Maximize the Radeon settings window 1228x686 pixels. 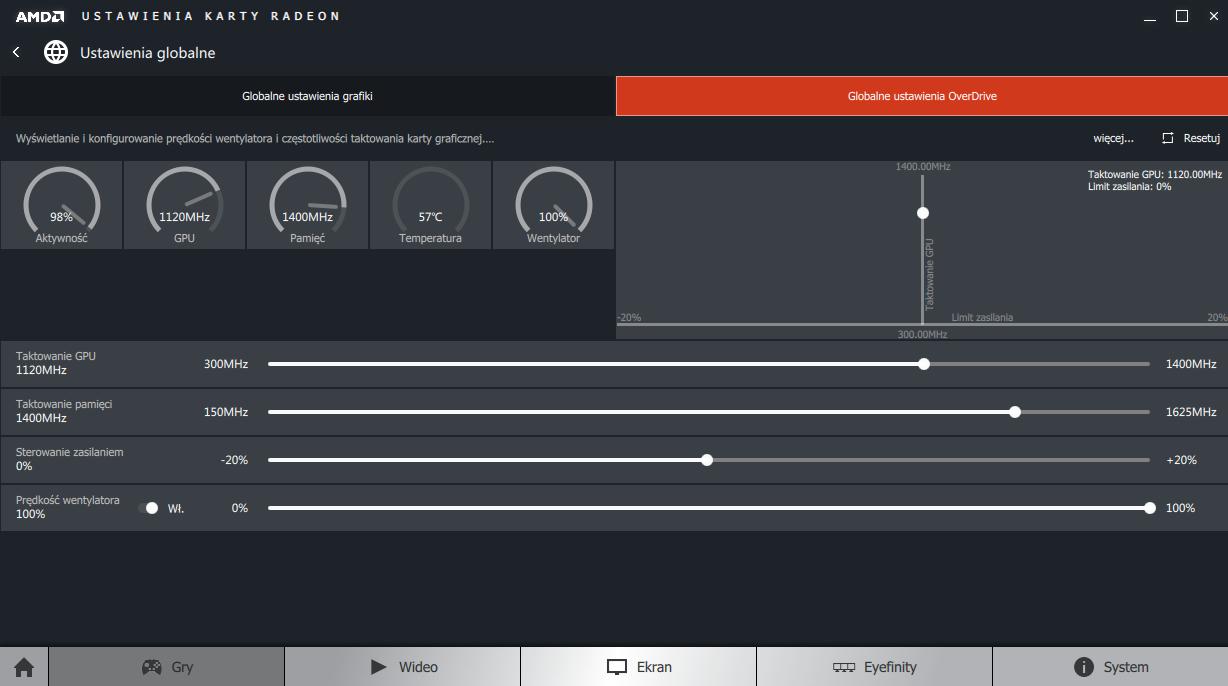pyautogui.click(x=1182, y=16)
